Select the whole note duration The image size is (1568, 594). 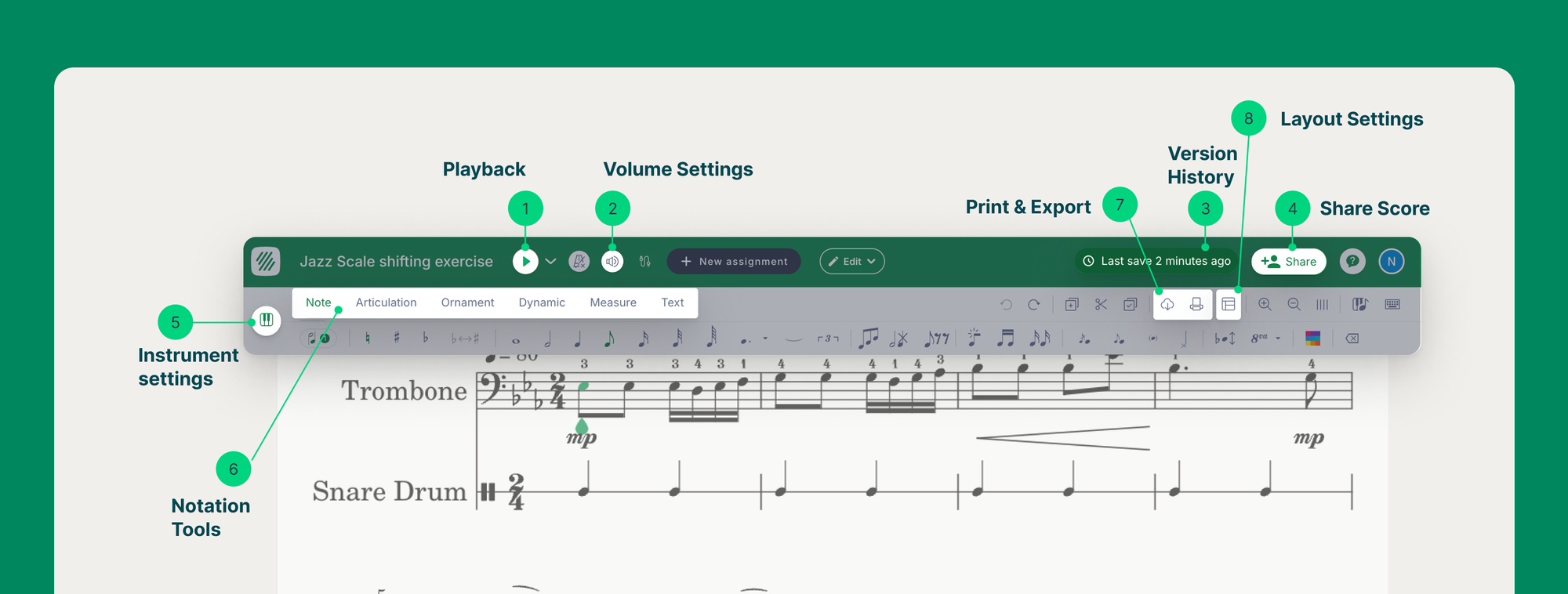tap(516, 340)
